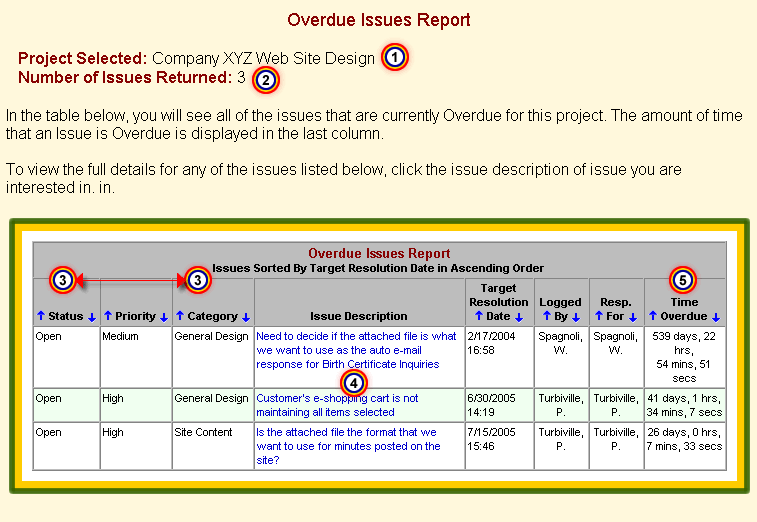This screenshot has height=522, width=757.
Task: Click the sort order subtitle in table header
Action: (x=378, y=268)
